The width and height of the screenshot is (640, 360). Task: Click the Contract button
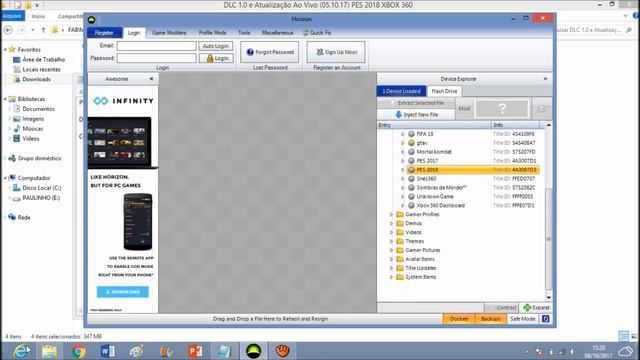tap(502, 308)
